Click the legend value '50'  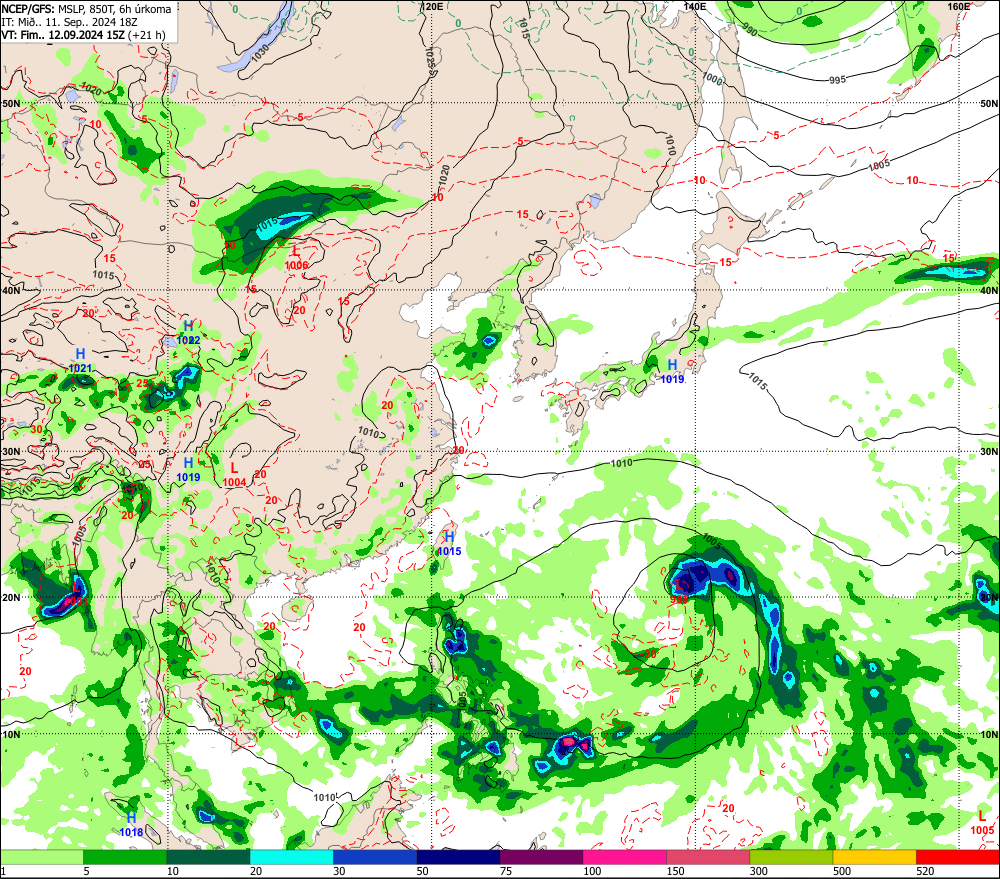(423, 871)
